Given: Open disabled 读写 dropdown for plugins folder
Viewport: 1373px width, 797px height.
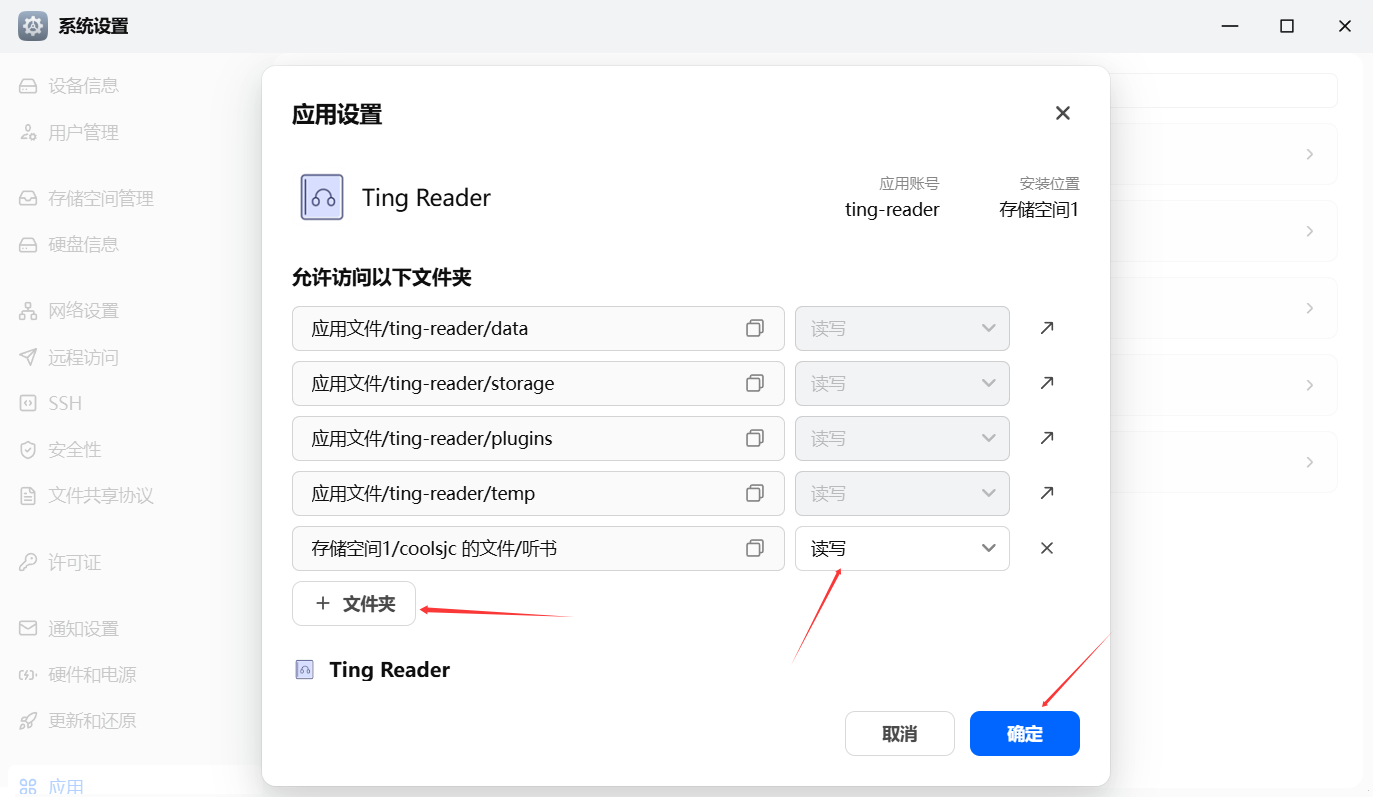Looking at the screenshot, I should [902, 438].
